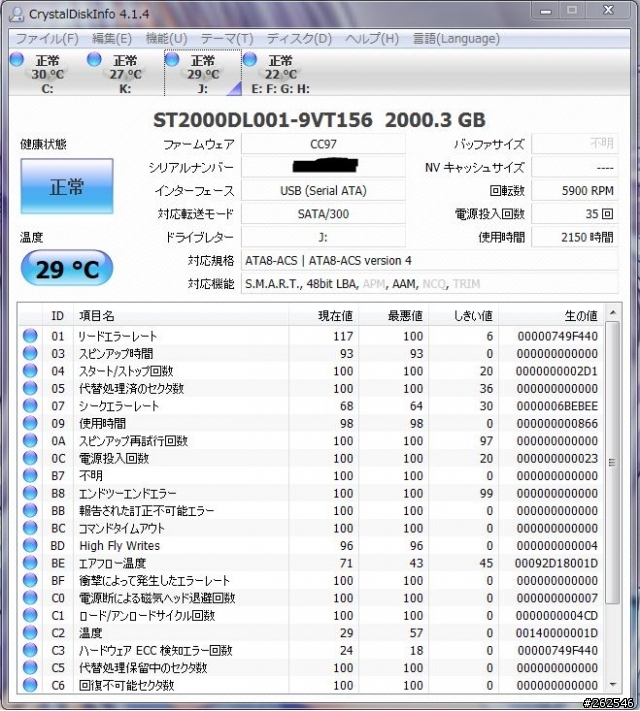
Task: Click status icon for 0A スピンアップ再試行回数
Action: coord(30,441)
